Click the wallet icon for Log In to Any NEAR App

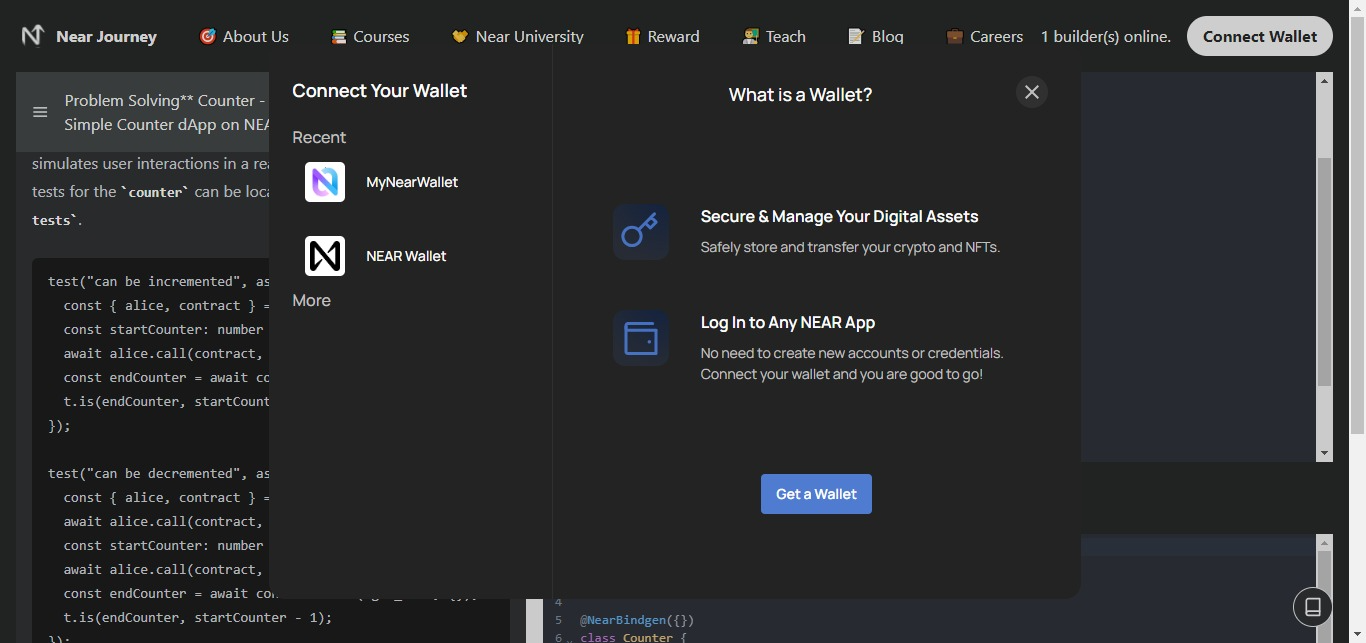pyautogui.click(x=641, y=338)
